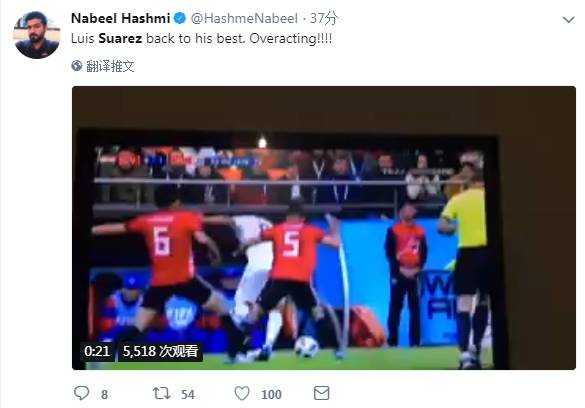Click the globe icon beside translate

pyautogui.click(x=77, y=66)
